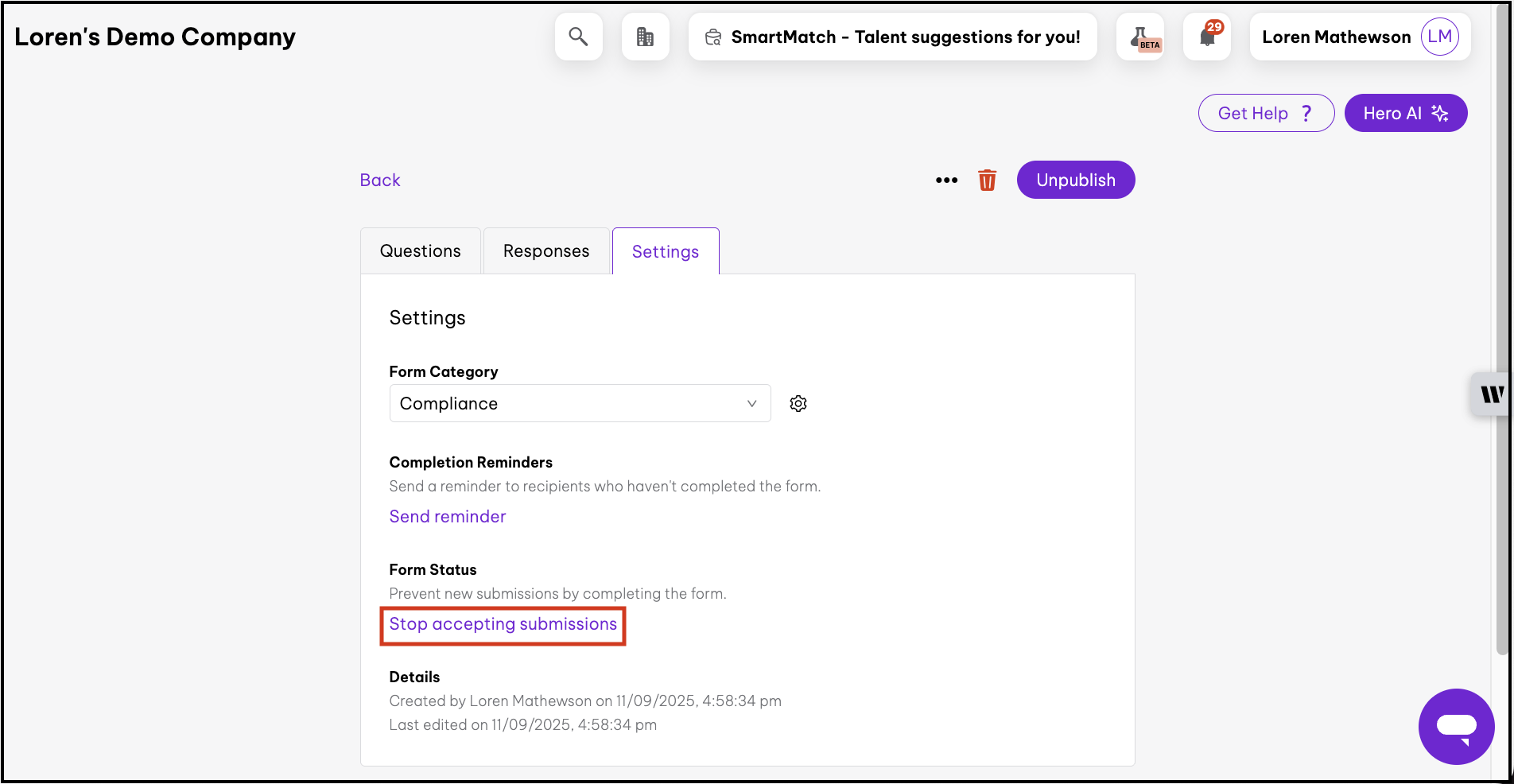Switch to the Questions tab
The image size is (1514, 784).
420,251
